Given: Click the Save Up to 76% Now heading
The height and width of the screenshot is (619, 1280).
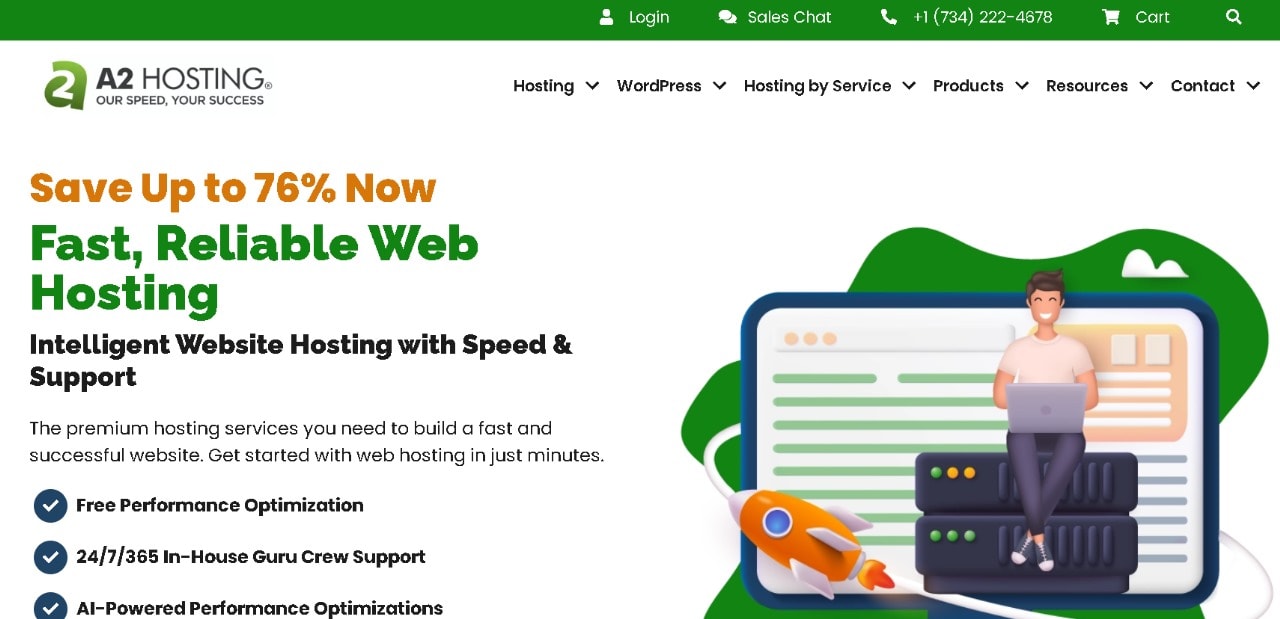Looking at the screenshot, I should pos(233,187).
